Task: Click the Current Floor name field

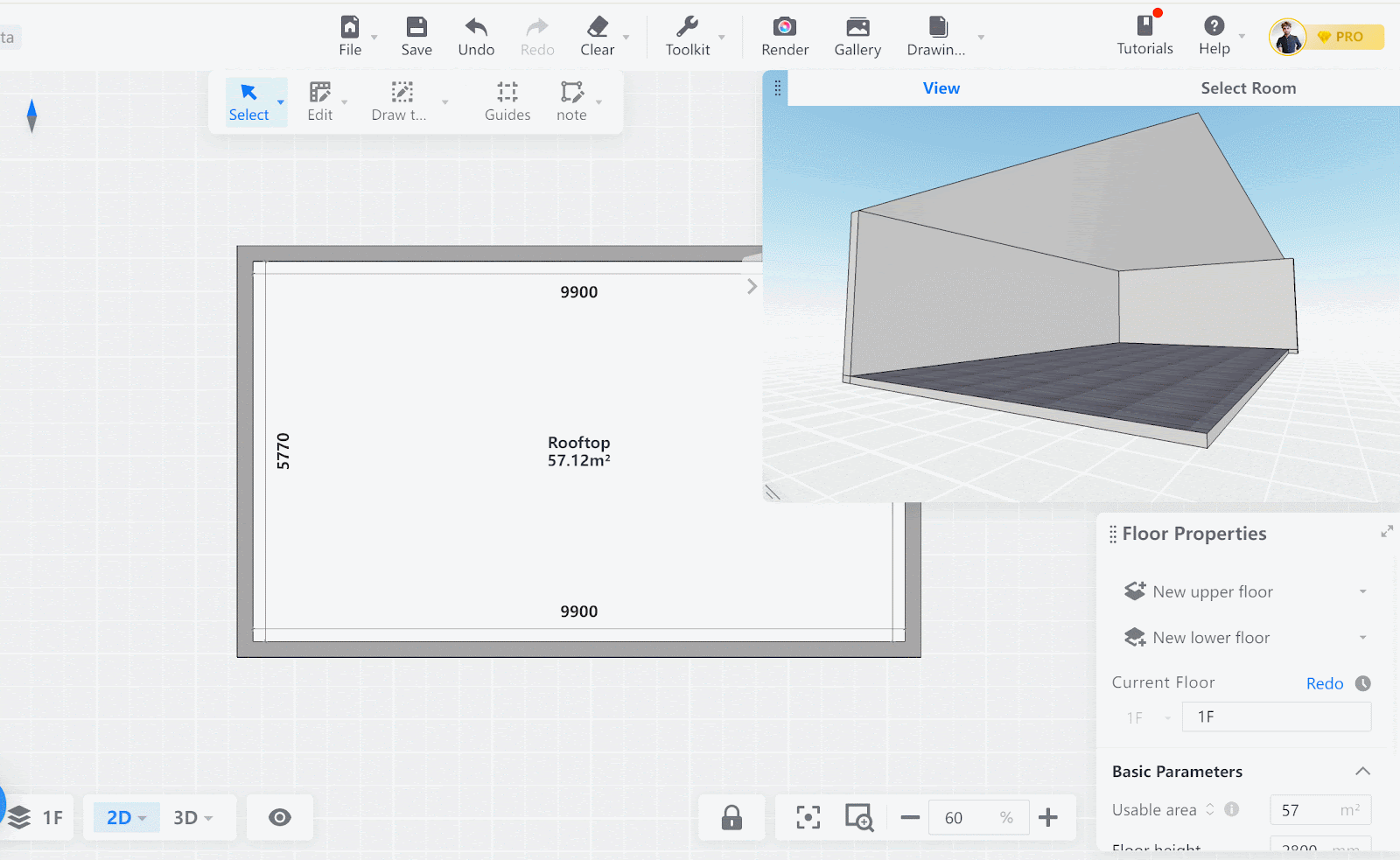Action: (x=1276, y=717)
